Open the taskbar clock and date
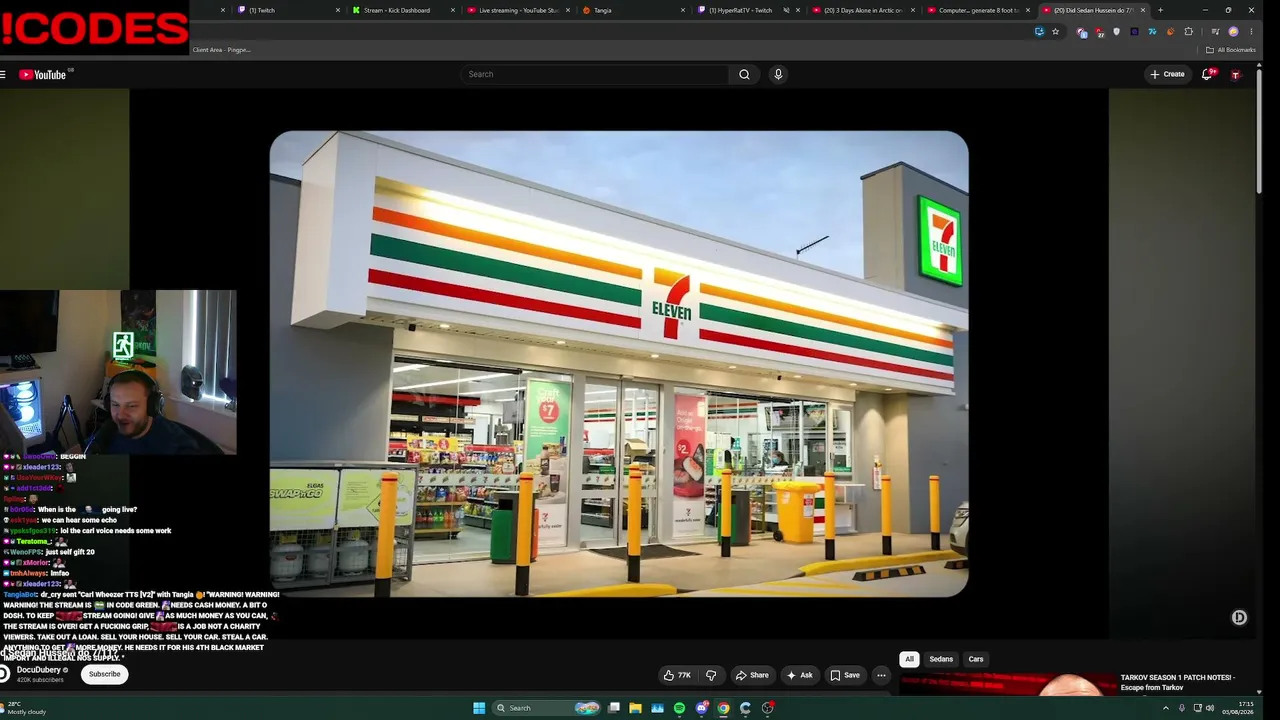This screenshot has width=1280, height=720. coord(1240,708)
